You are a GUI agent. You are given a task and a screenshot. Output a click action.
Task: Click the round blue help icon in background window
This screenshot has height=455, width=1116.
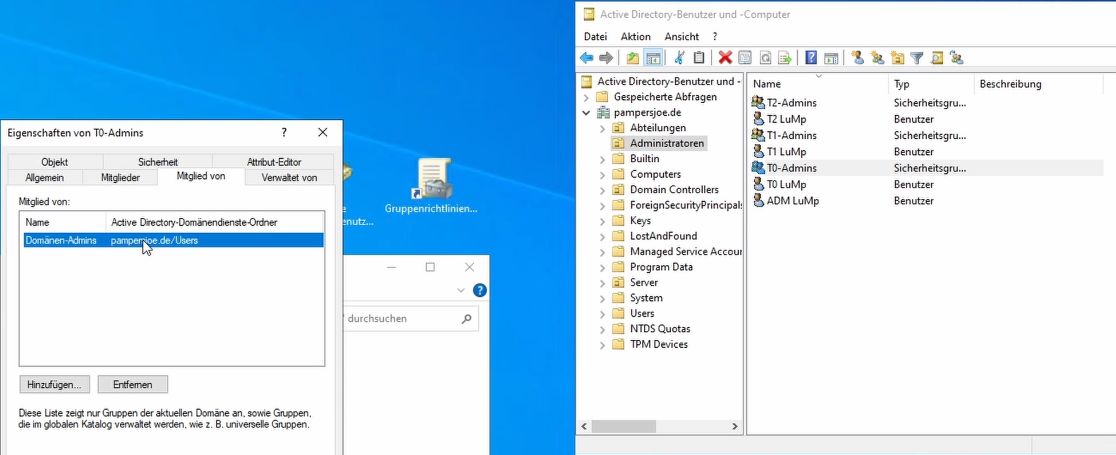480,290
